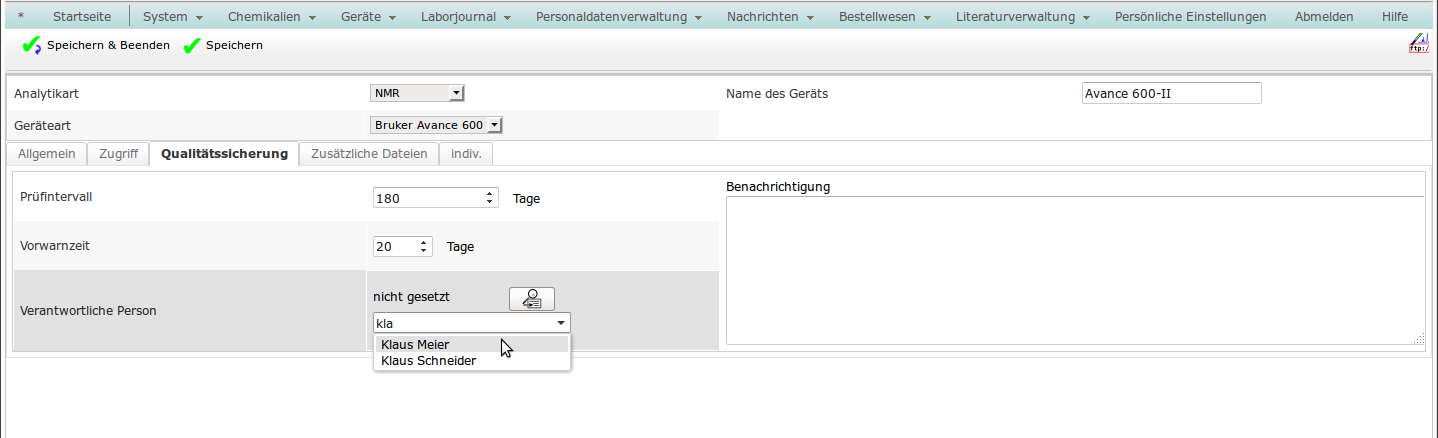The image size is (1438, 438).
Task: Expand the responsible person combo box arrow
Action: coord(560,323)
